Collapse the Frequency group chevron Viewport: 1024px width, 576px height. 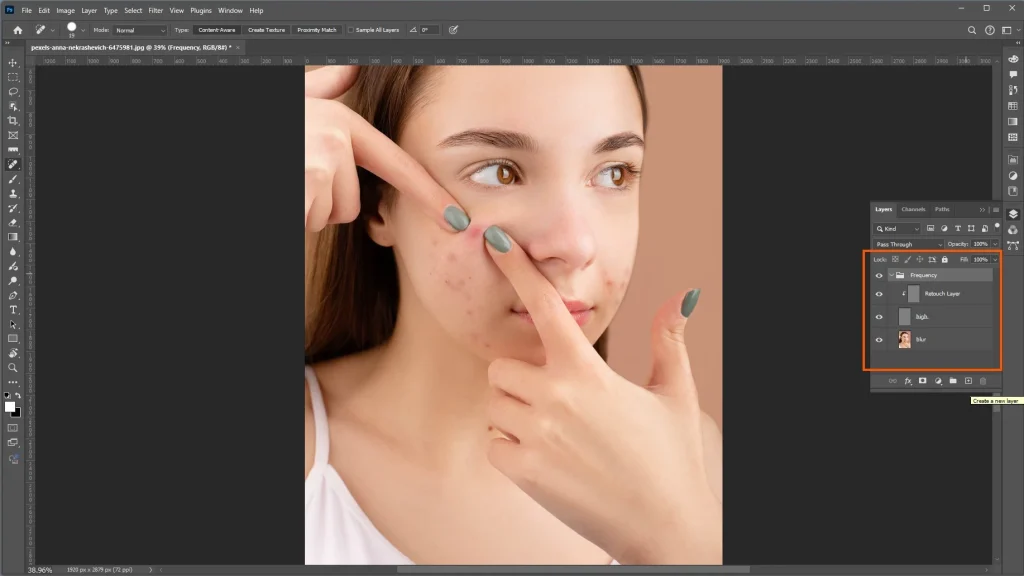[891, 276]
